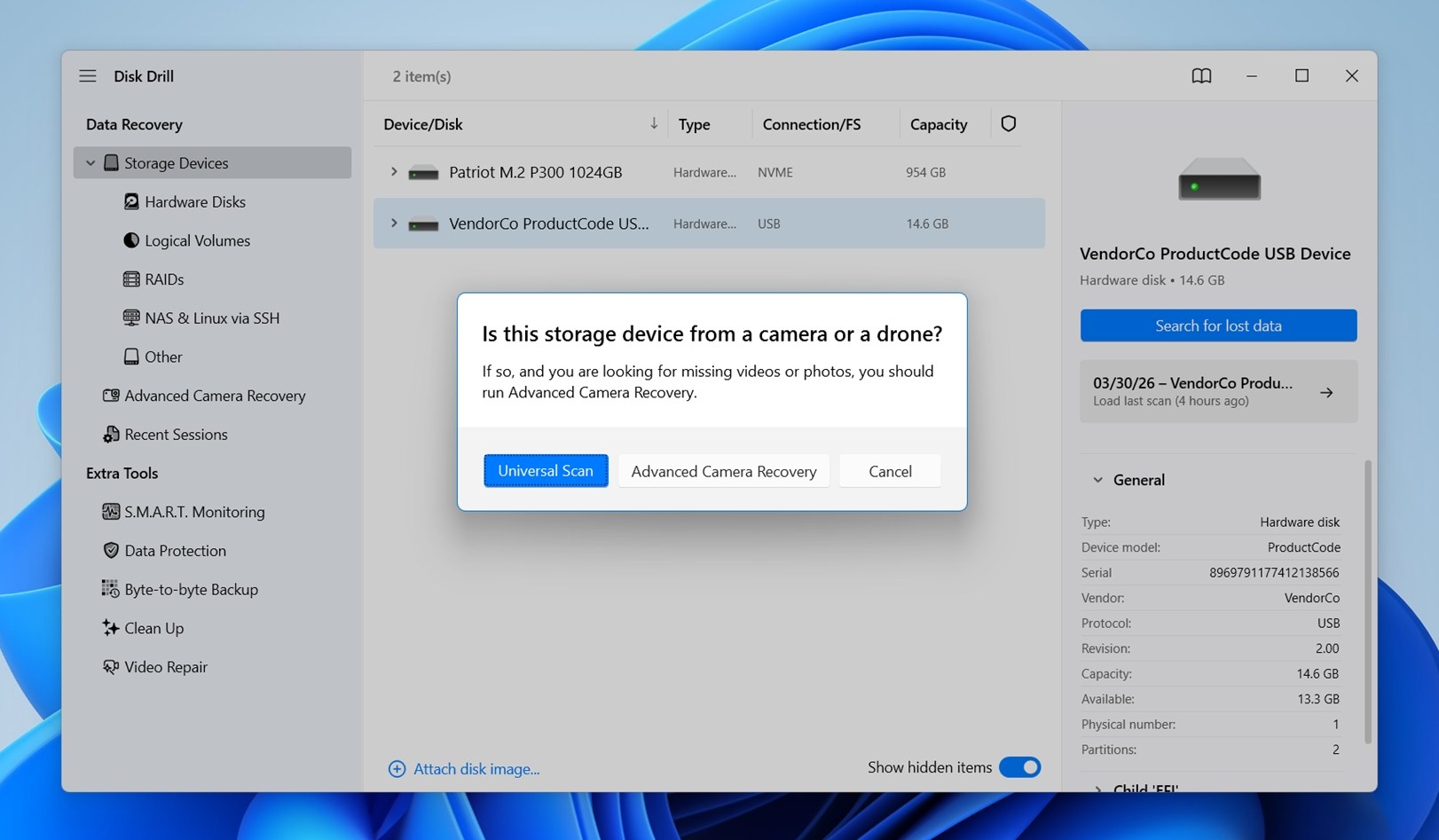Minimize the Disk Drill window
The height and width of the screenshot is (840, 1439).
click(x=1252, y=76)
